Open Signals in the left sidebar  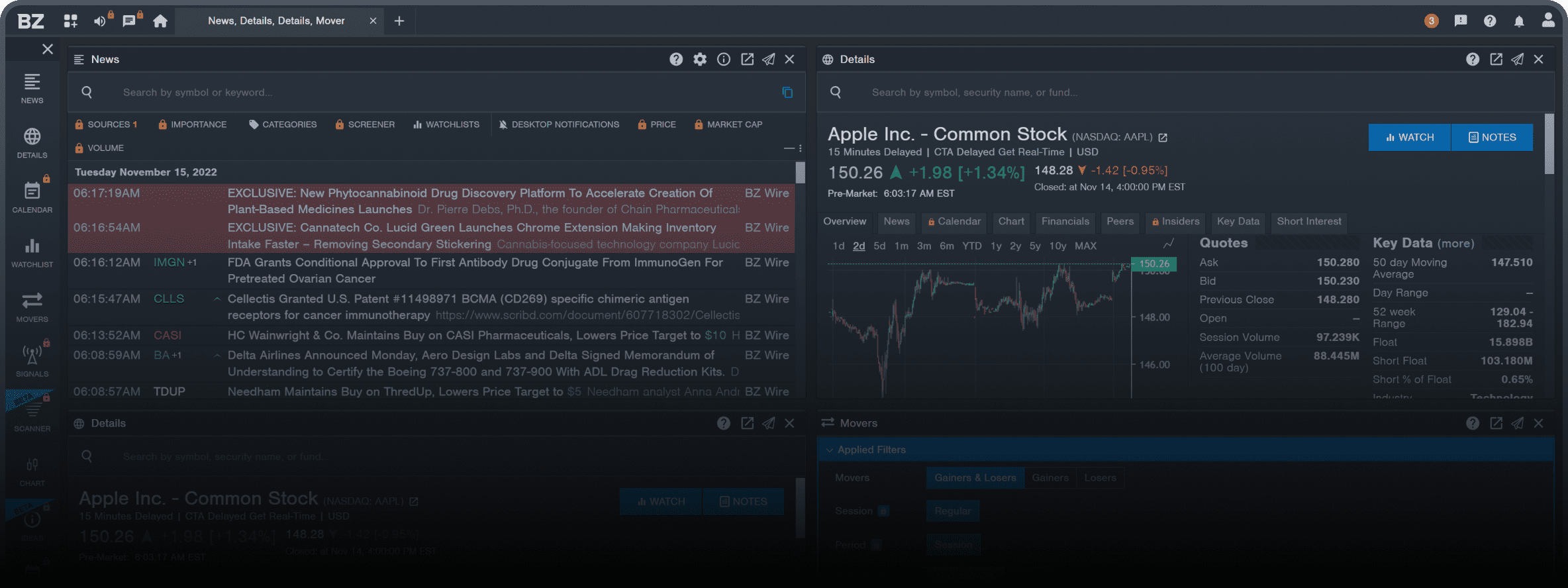click(x=32, y=362)
